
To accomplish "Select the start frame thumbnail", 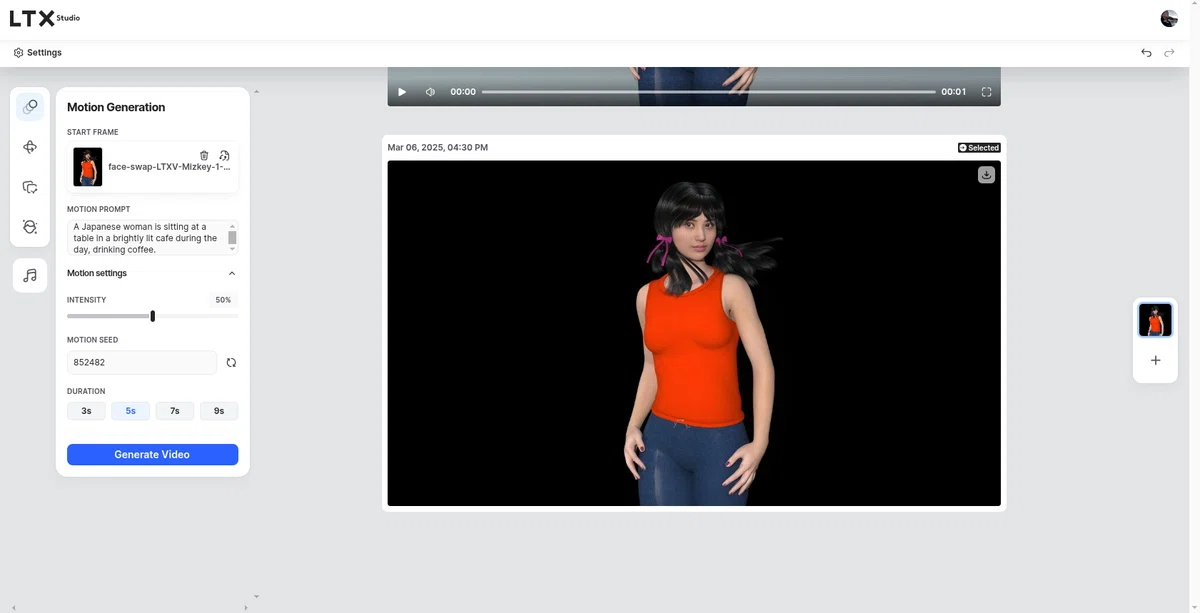I will point(88,167).
